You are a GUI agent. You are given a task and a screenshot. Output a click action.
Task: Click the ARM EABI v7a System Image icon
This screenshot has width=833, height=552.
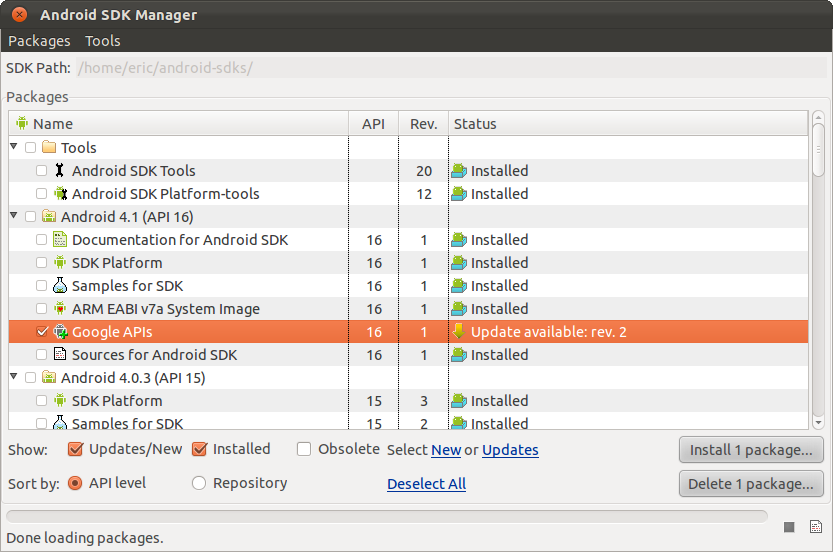pyautogui.click(x=60, y=309)
